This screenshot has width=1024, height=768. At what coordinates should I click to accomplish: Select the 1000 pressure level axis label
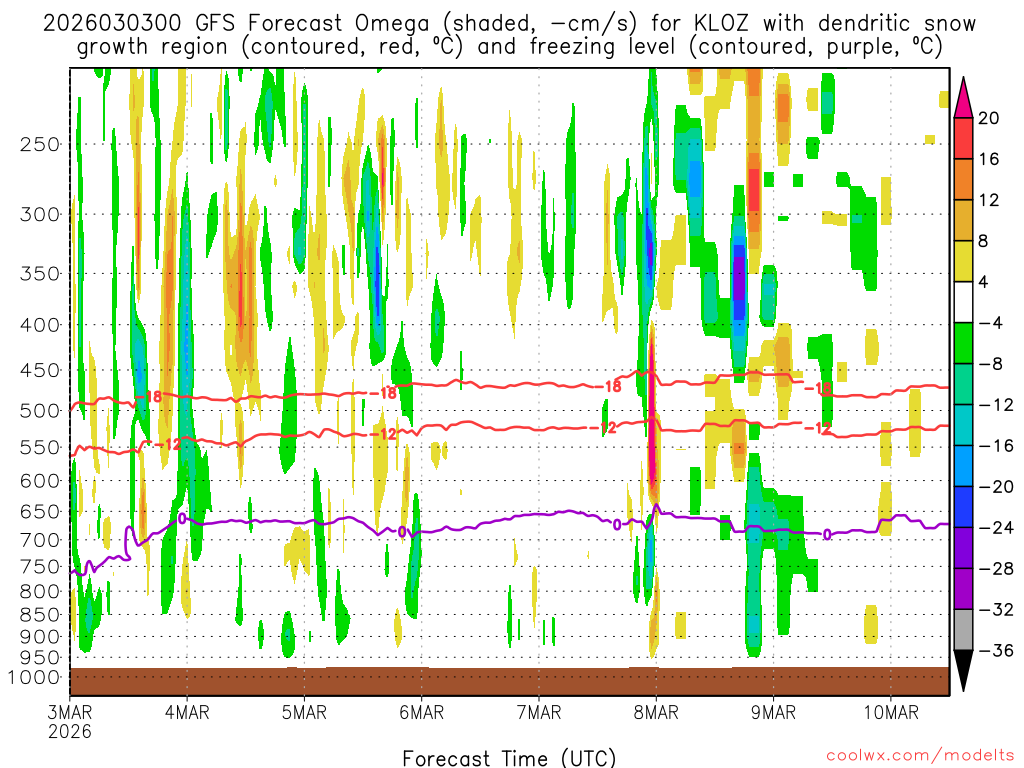coord(38,677)
